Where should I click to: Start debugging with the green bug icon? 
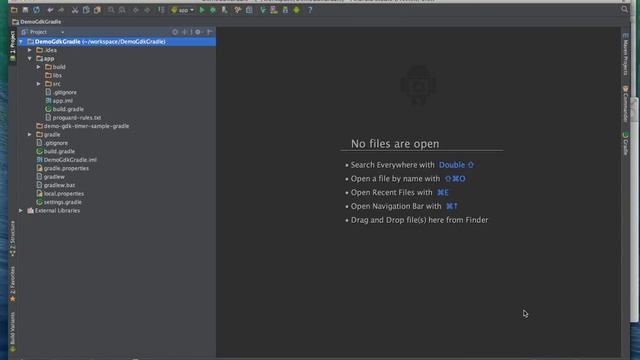(213, 10)
